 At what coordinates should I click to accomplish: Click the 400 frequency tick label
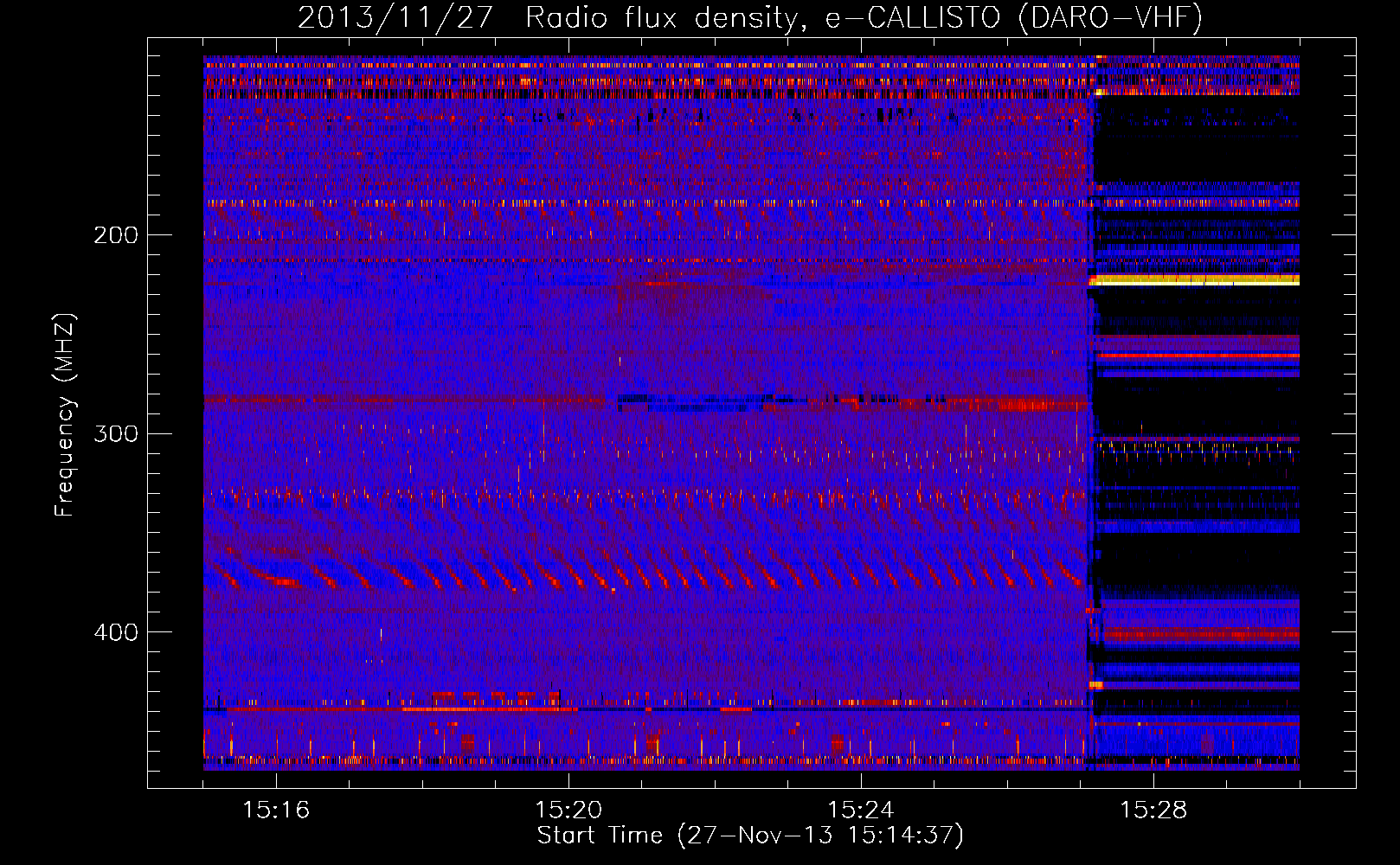[115, 632]
